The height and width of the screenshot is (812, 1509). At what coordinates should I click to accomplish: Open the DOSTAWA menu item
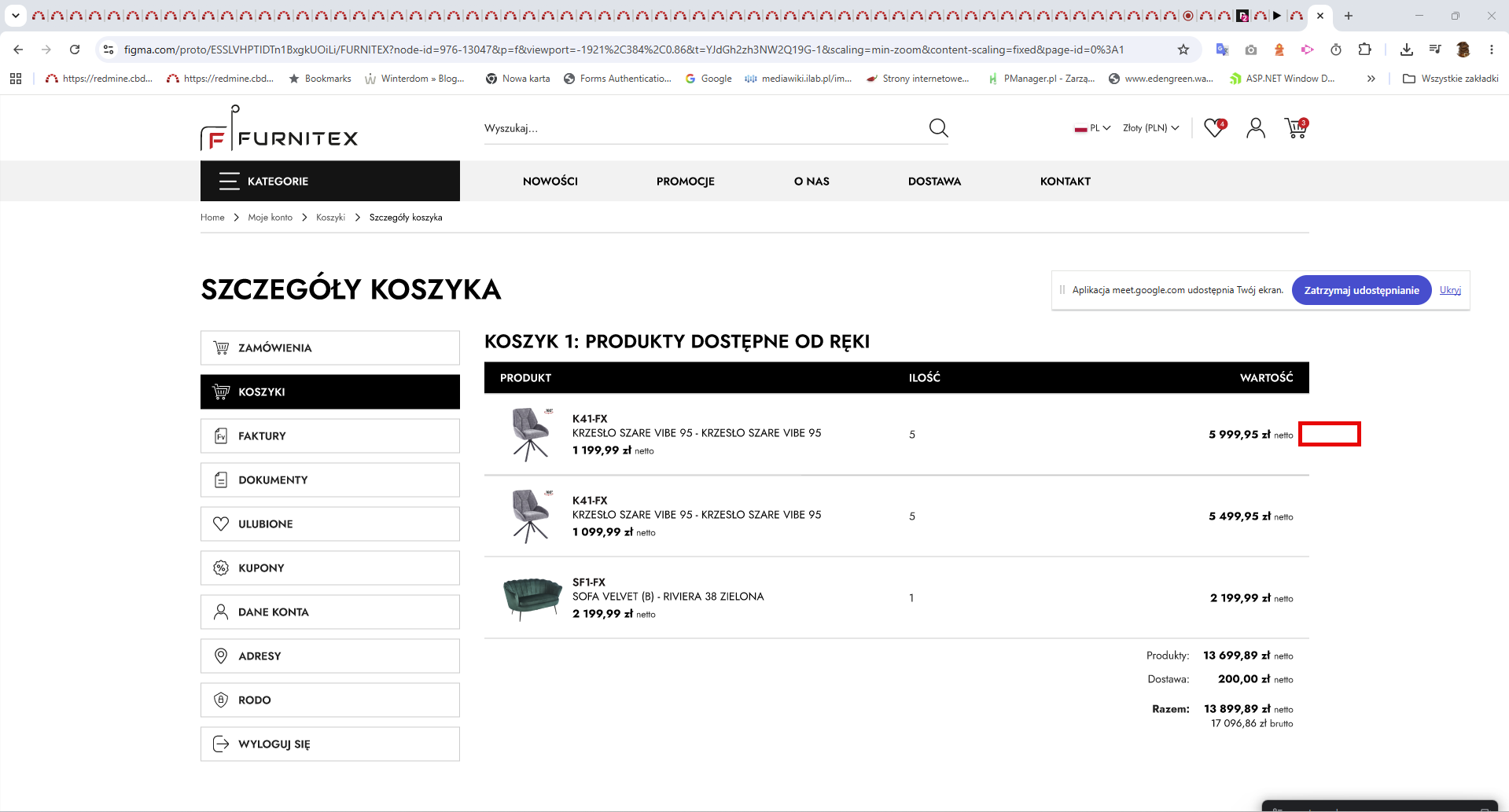click(x=934, y=182)
